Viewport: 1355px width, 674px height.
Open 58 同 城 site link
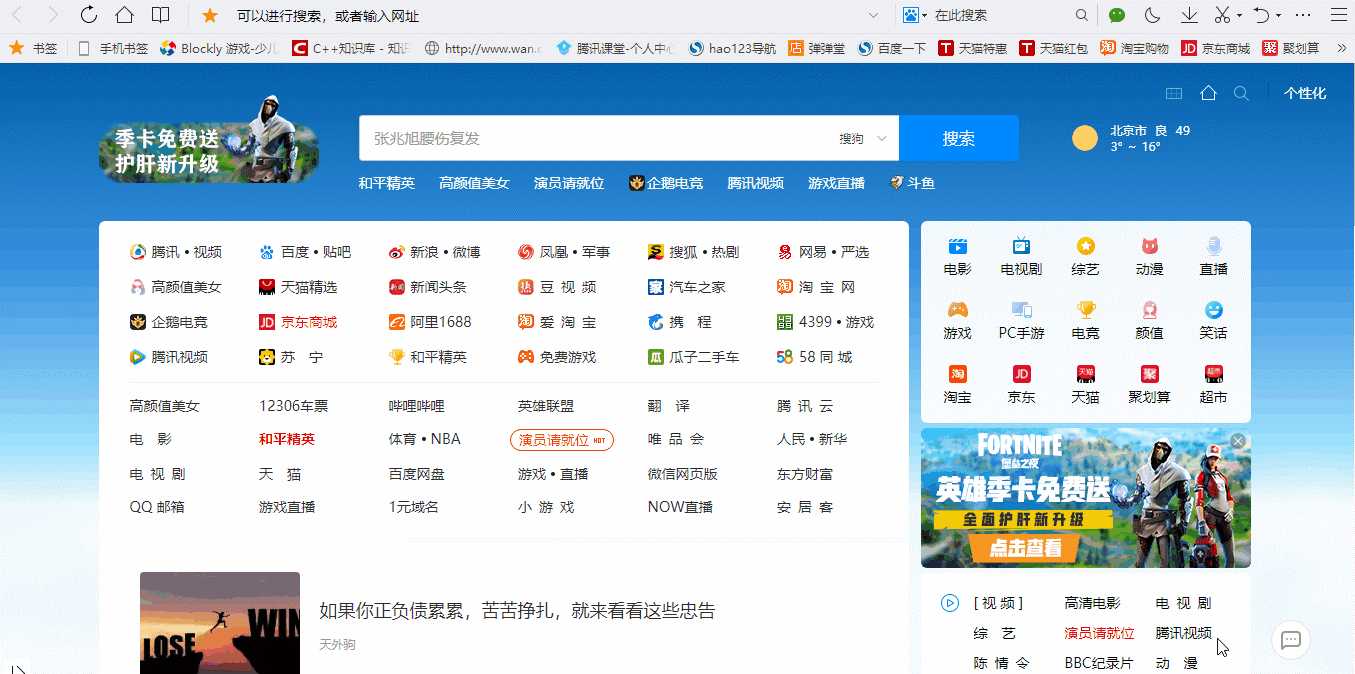pyautogui.click(x=814, y=357)
